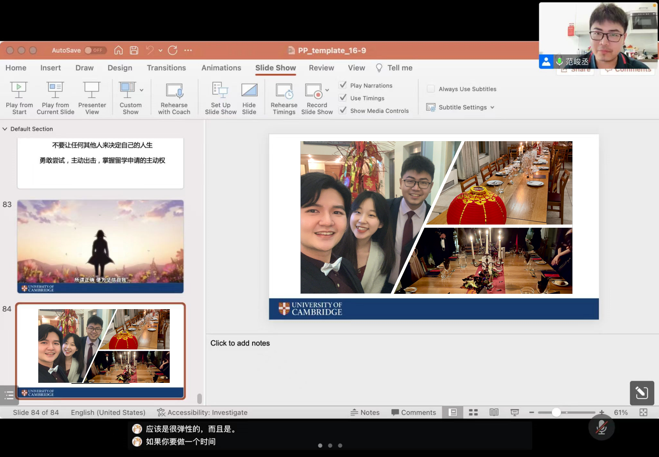Viewport: 659px width, 457px height.
Task: Click Play from Start icon
Action: click(x=19, y=91)
